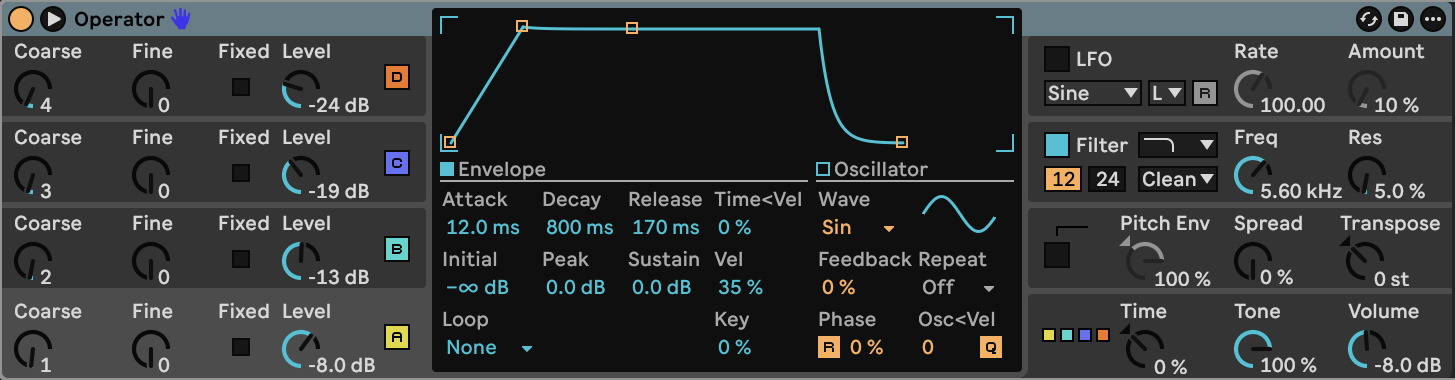Click the Pitch Env amount knob

(1145, 262)
